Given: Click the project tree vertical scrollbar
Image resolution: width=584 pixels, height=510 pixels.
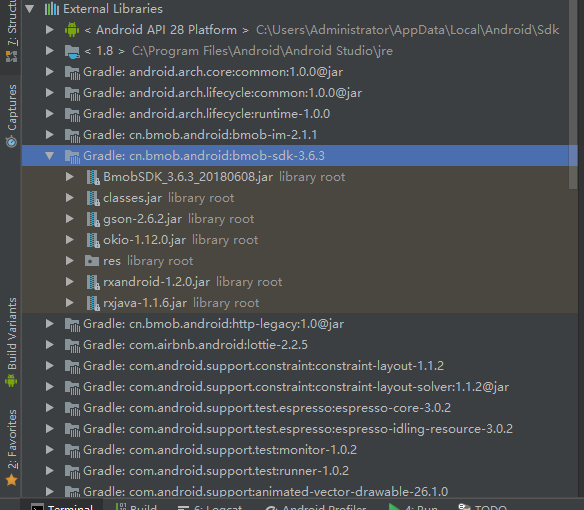Looking at the screenshot, I should click(573, 94).
